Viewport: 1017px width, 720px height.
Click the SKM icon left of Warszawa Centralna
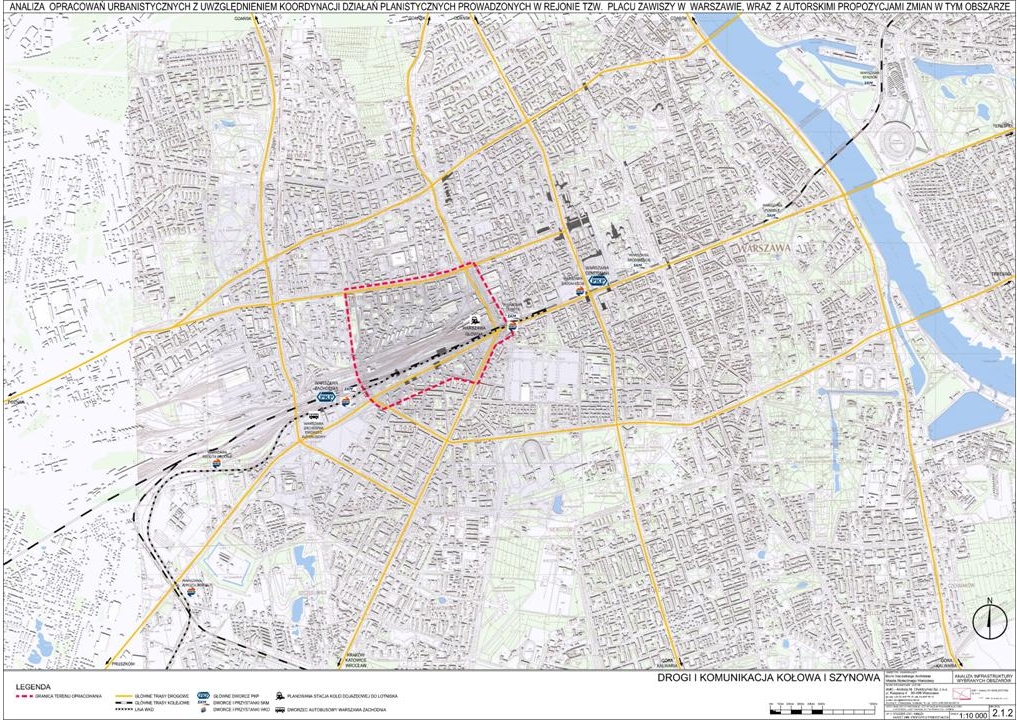coord(580,291)
